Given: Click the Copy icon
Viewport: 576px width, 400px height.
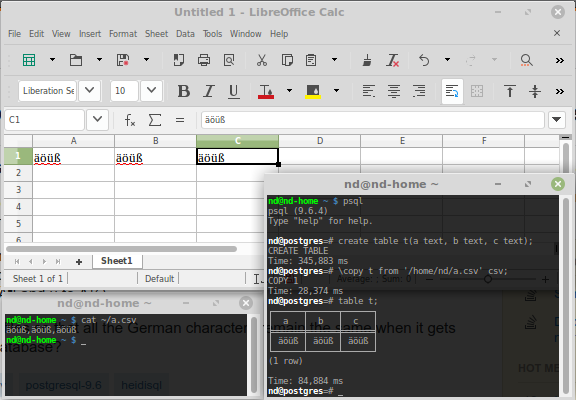Looking at the screenshot, I should (287, 60).
